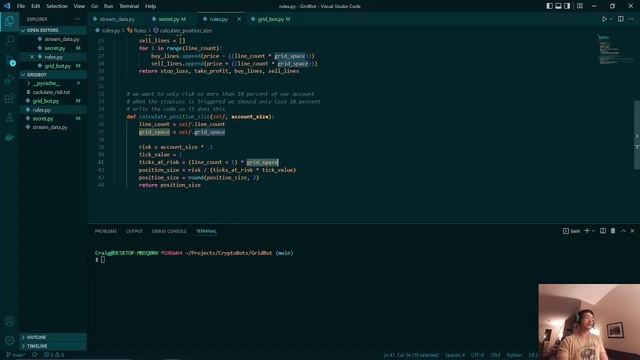Open the Run and Debug view
Image resolution: width=640 pixels, height=360 pixels.
[9, 79]
